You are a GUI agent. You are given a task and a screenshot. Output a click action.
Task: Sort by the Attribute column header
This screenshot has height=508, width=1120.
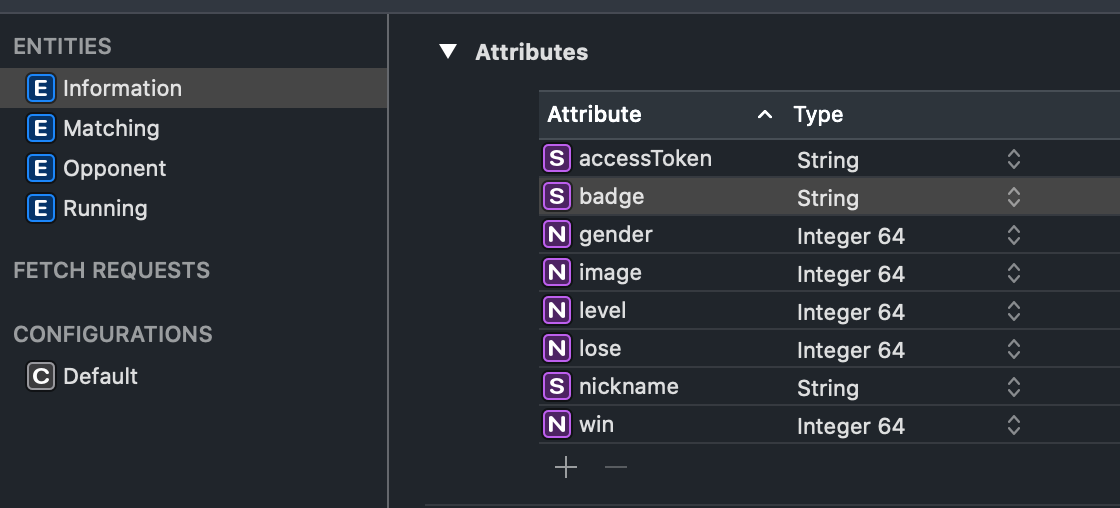(595, 114)
